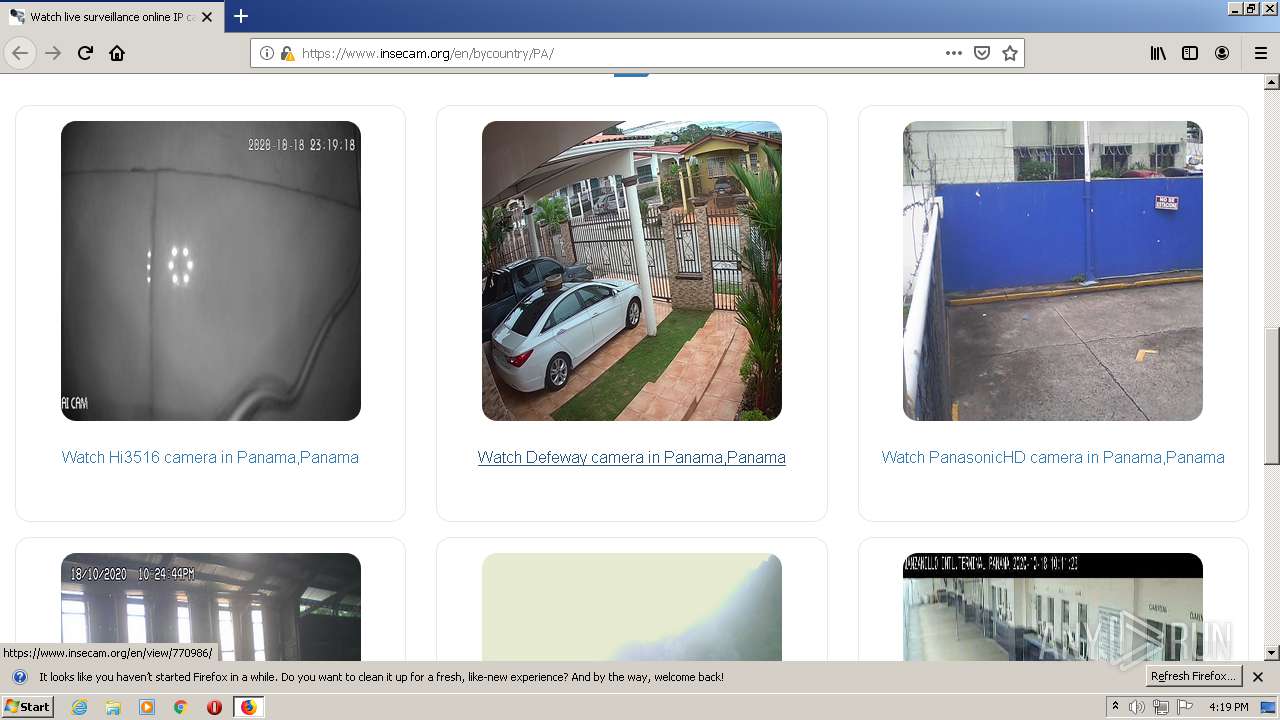
Task: Close the insecam surveillance tab
Action: point(207,17)
